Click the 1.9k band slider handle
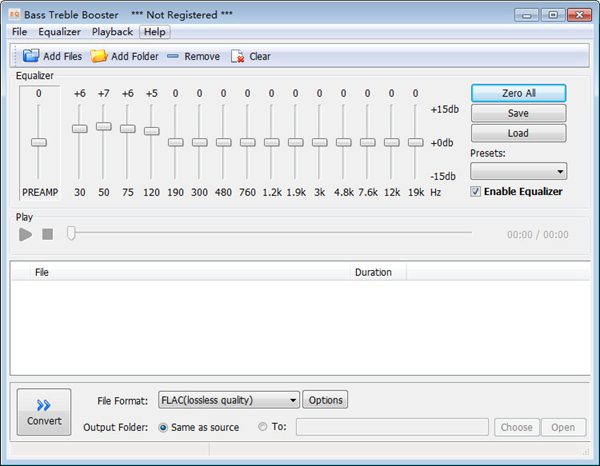Image resolution: width=600 pixels, height=466 pixels. pos(296,142)
